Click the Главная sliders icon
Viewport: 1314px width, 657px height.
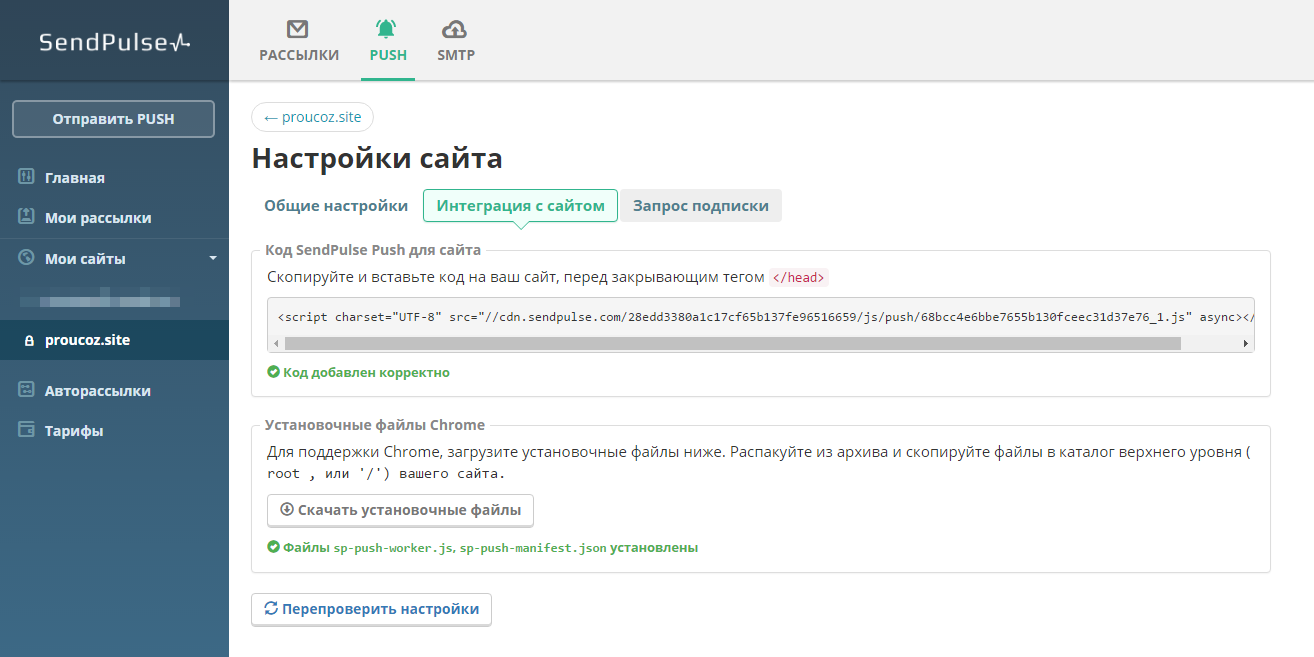tap(27, 177)
